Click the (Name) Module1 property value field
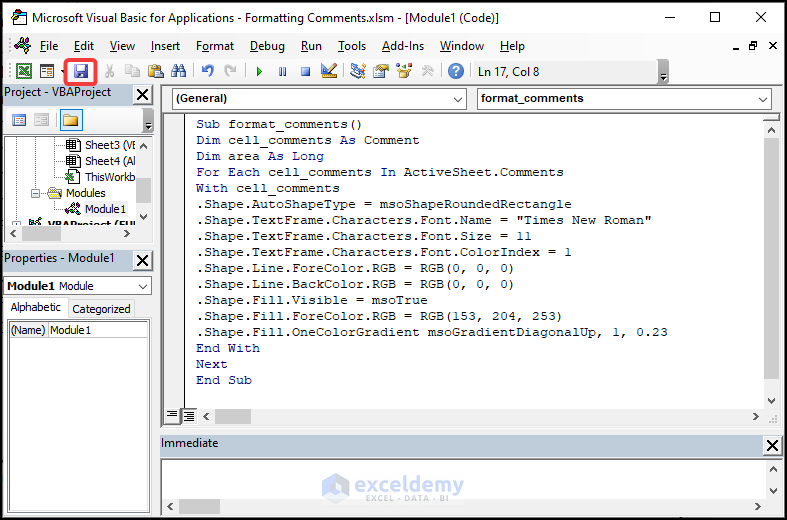This screenshot has height=520, width=787. click(x=98, y=330)
